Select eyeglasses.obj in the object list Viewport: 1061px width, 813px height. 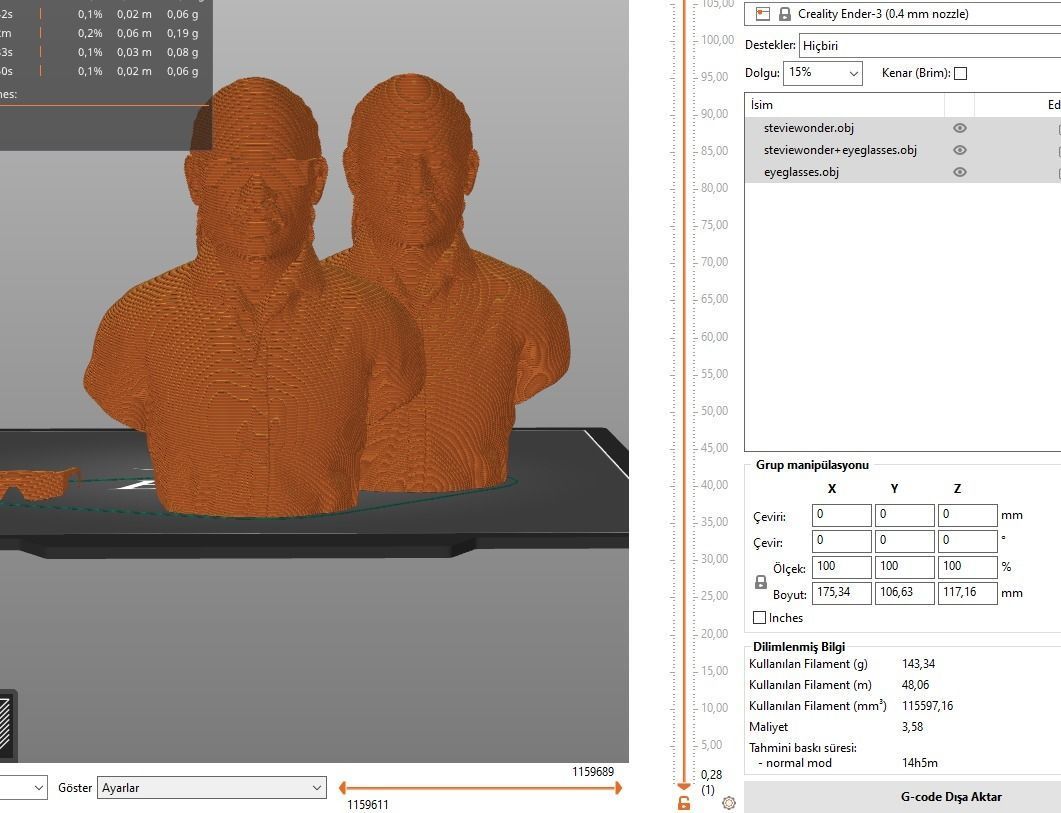pos(801,172)
